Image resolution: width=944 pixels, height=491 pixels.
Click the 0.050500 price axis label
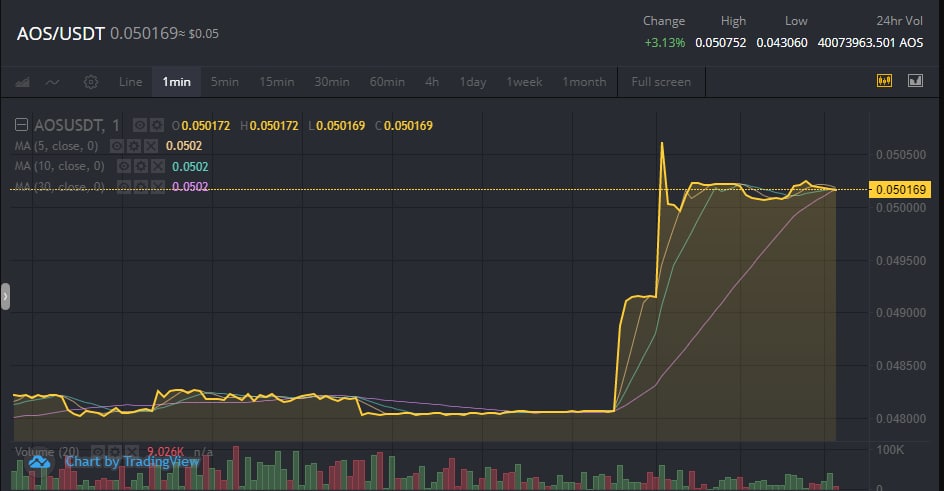coord(901,155)
